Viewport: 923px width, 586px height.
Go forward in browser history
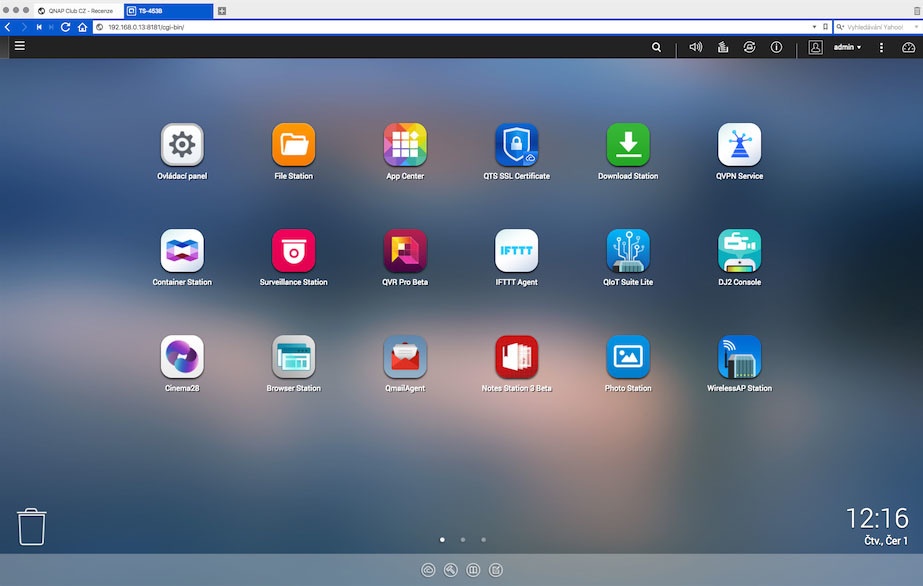(24, 27)
